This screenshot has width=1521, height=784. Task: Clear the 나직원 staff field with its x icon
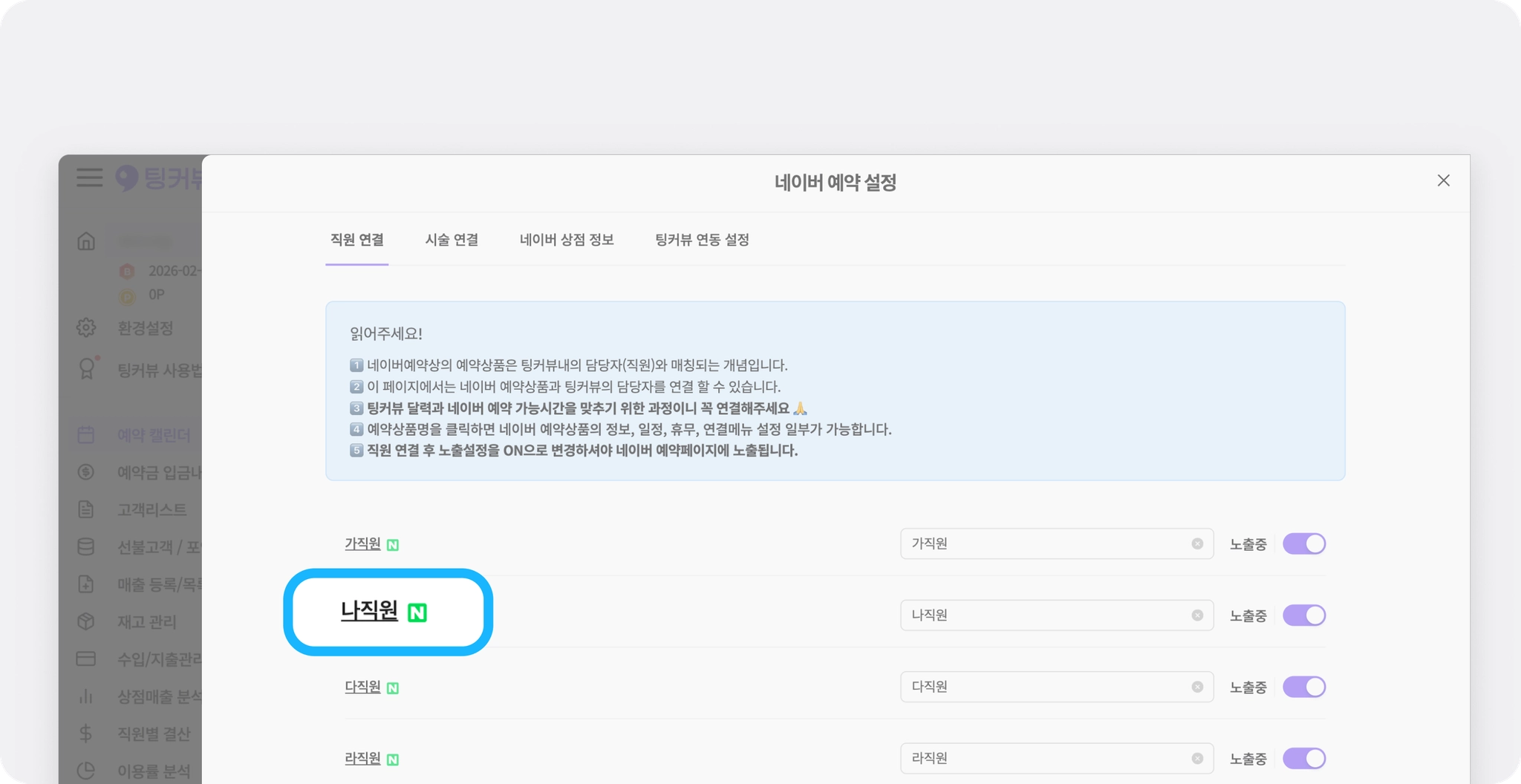[1197, 615]
